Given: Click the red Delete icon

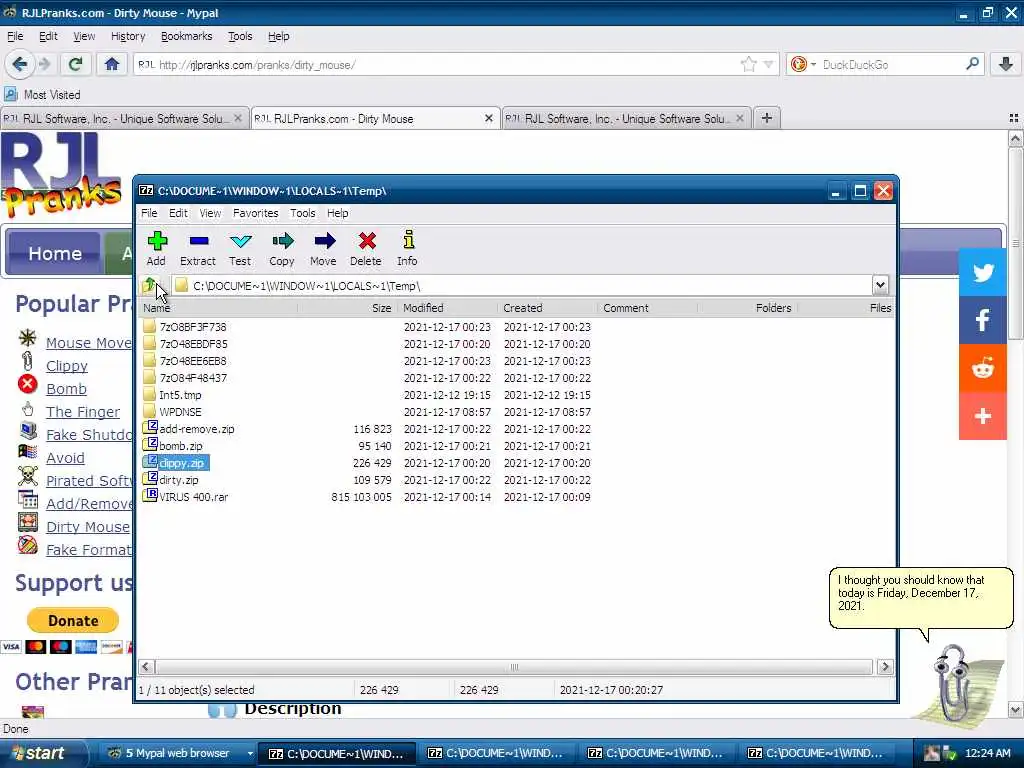Looking at the screenshot, I should tap(366, 248).
